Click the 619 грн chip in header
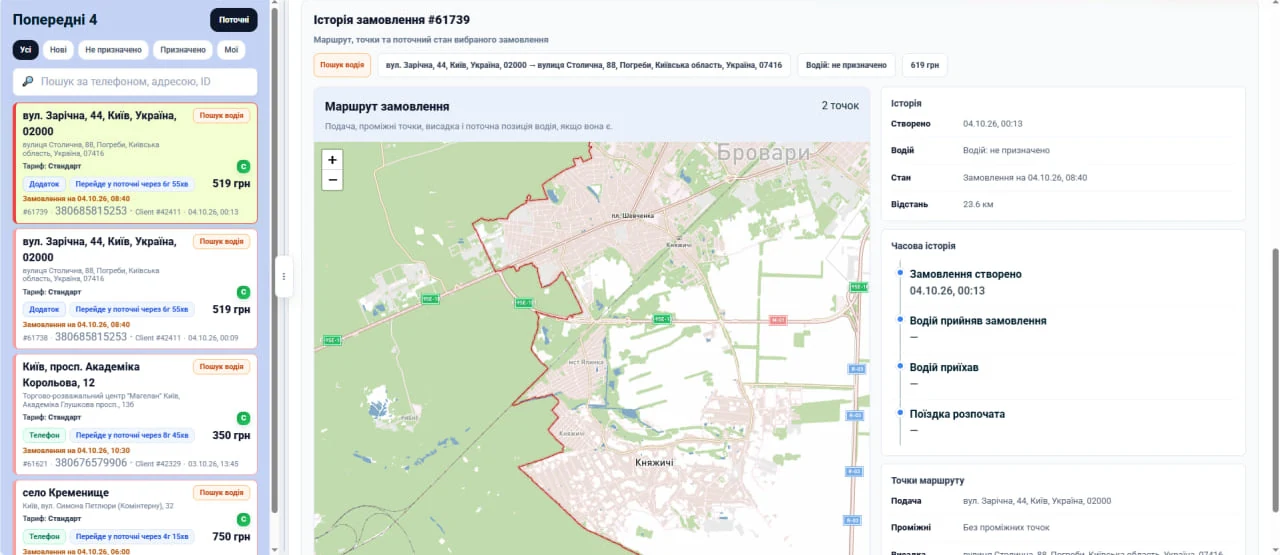Image resolution: width=1280 pixels, height=555 pixels. click(x=925, y=65)
